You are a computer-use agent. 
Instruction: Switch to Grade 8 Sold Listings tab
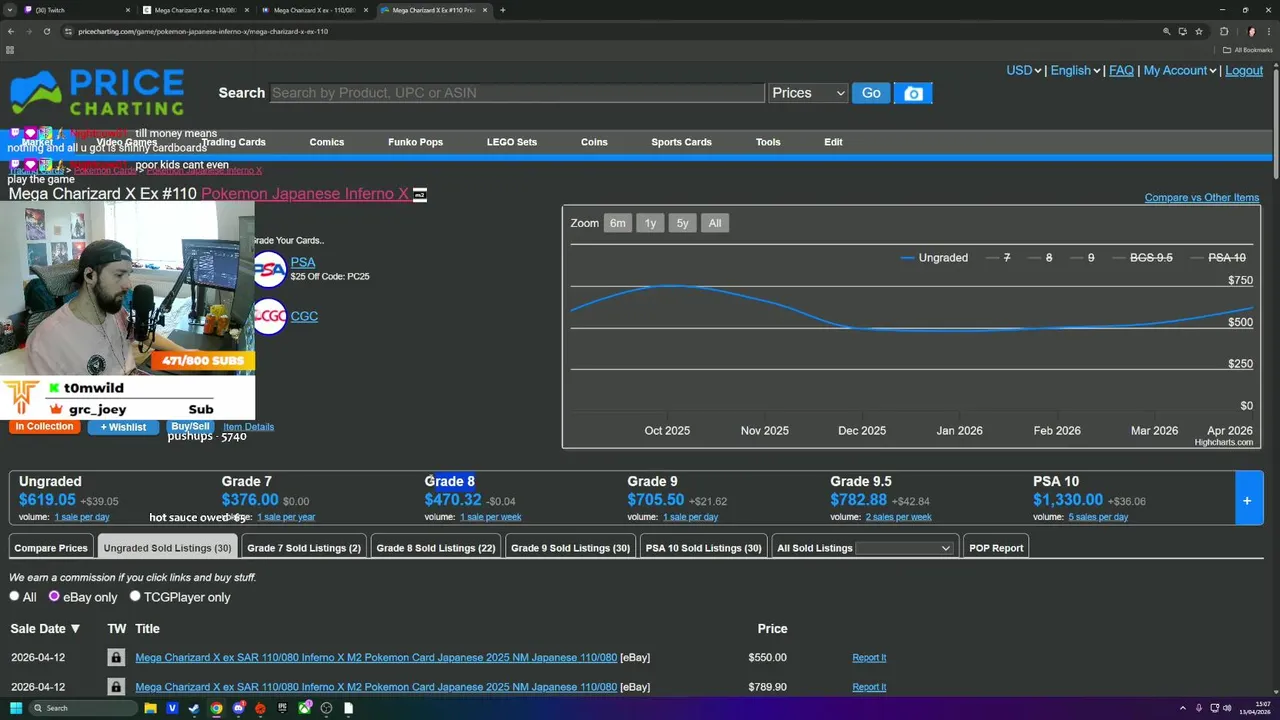click(x=436, y=548)
